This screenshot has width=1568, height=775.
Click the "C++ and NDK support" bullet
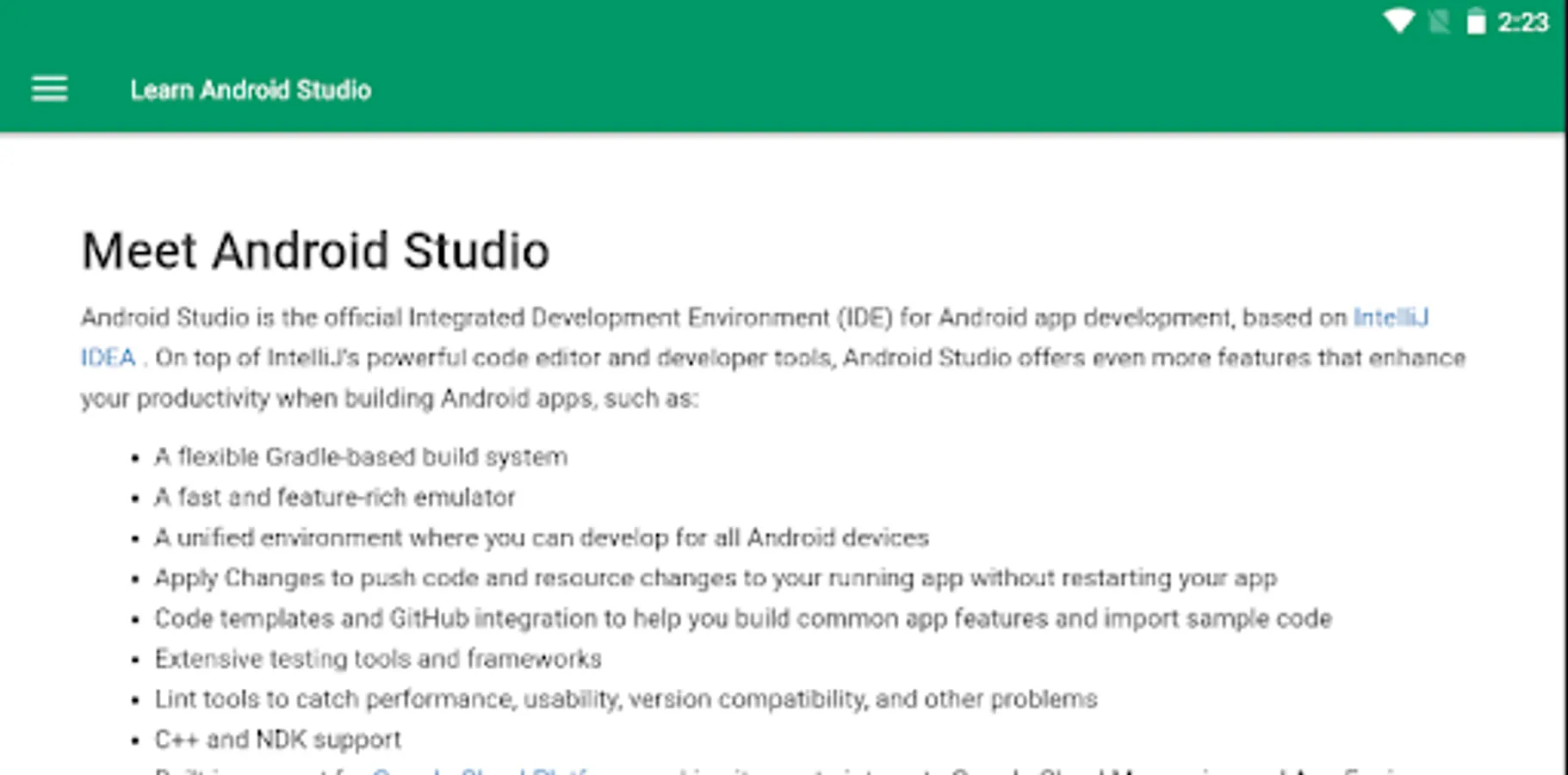coord(277,739)
